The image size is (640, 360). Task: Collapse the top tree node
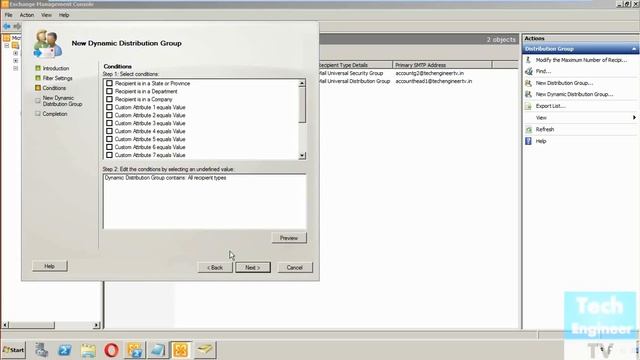[x=7, y=45]
